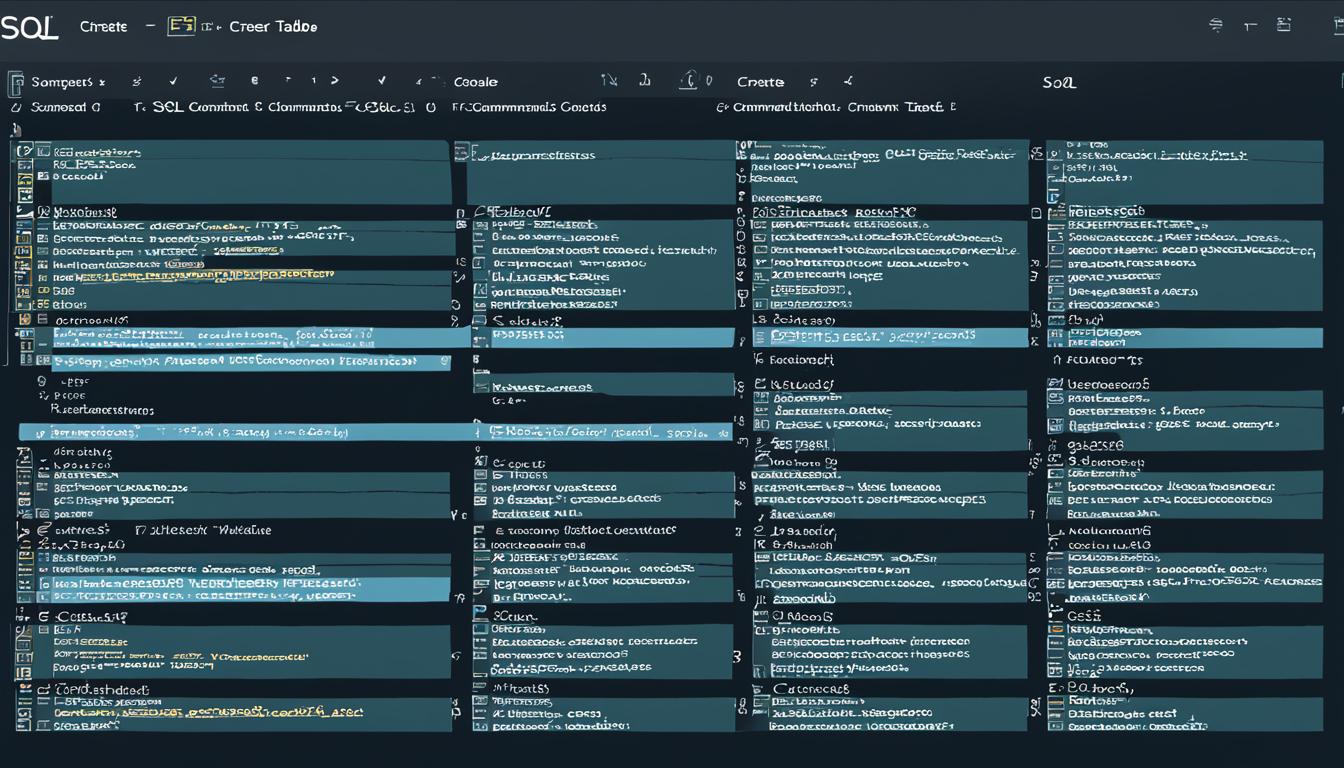This screenshot has height=768, width=1344.
Task: Toggle the checkmark icon after Sompeers
Action: click(173, 81)
